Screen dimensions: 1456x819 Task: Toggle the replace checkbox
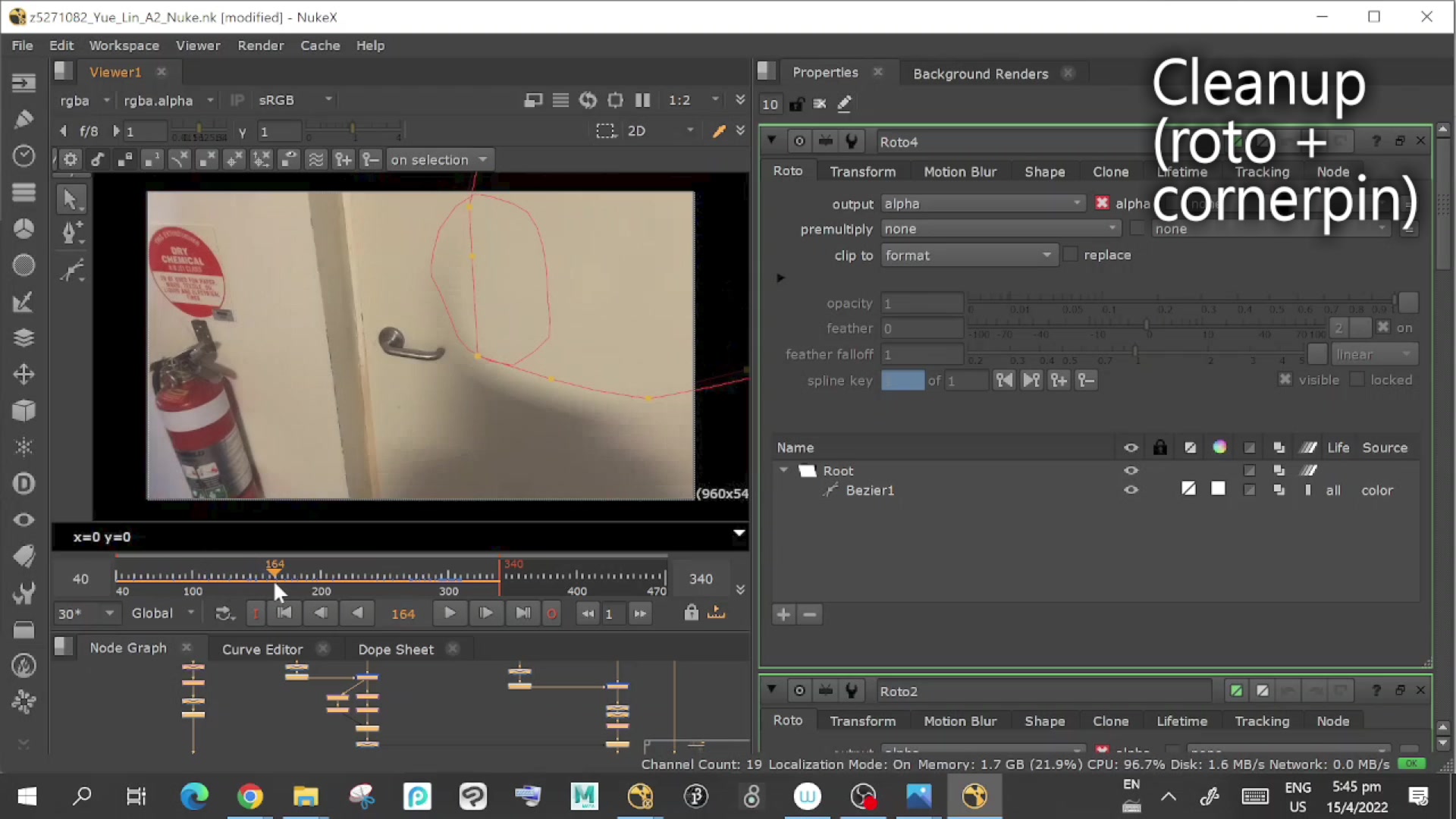1071,255
